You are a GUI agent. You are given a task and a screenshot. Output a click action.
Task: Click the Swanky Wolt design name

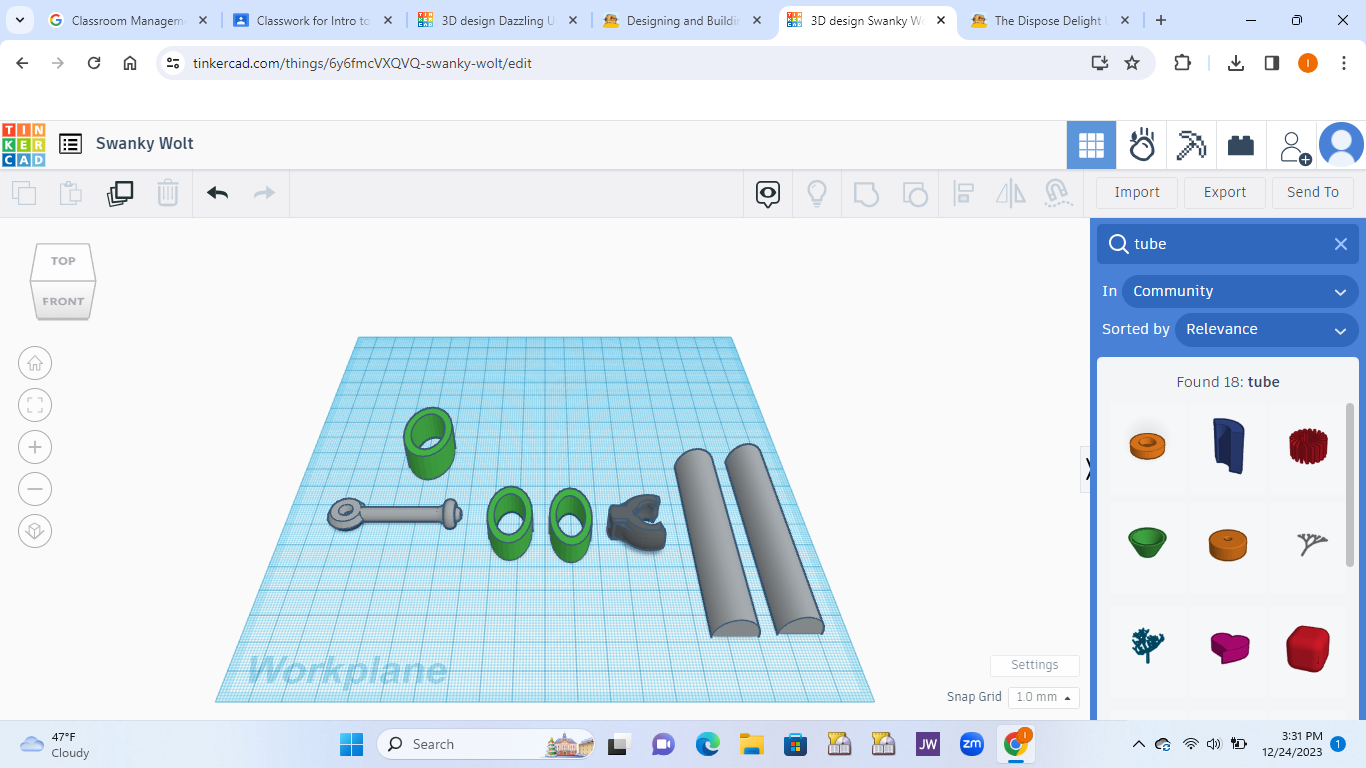(145, 144)
